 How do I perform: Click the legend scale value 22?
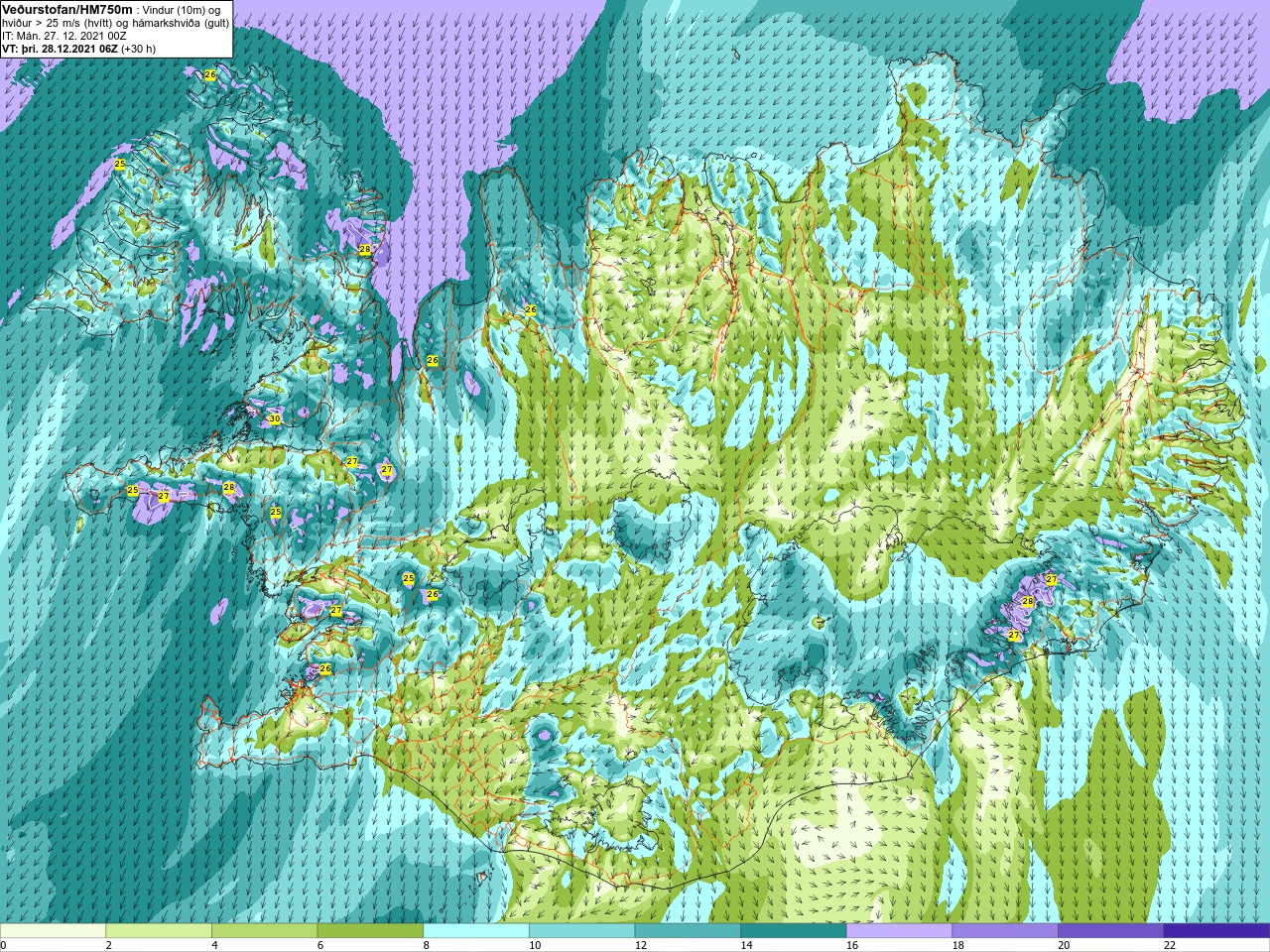[1169, 945]
